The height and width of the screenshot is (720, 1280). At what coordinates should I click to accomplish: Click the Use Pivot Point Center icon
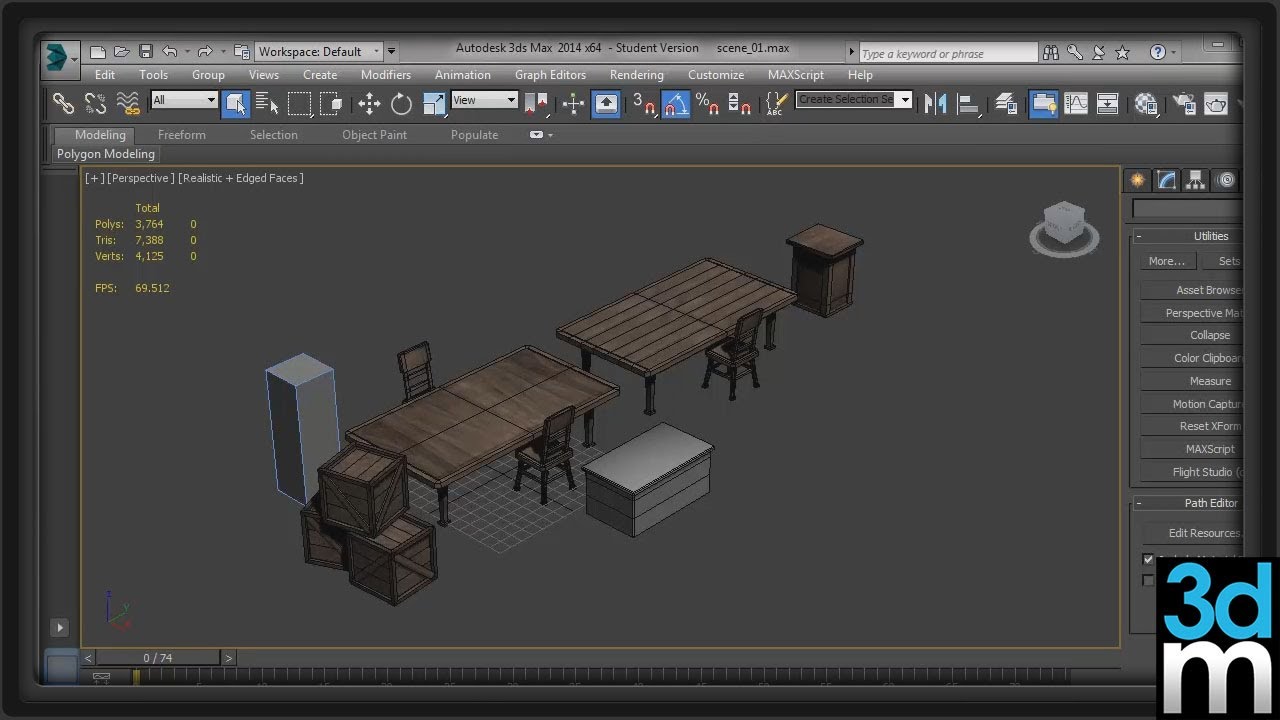pos(536,103)
